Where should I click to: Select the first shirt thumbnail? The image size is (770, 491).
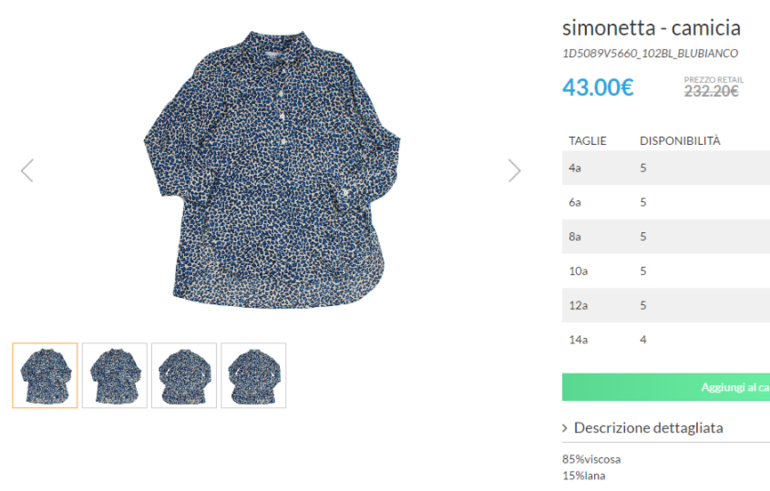tap(45, 375)
